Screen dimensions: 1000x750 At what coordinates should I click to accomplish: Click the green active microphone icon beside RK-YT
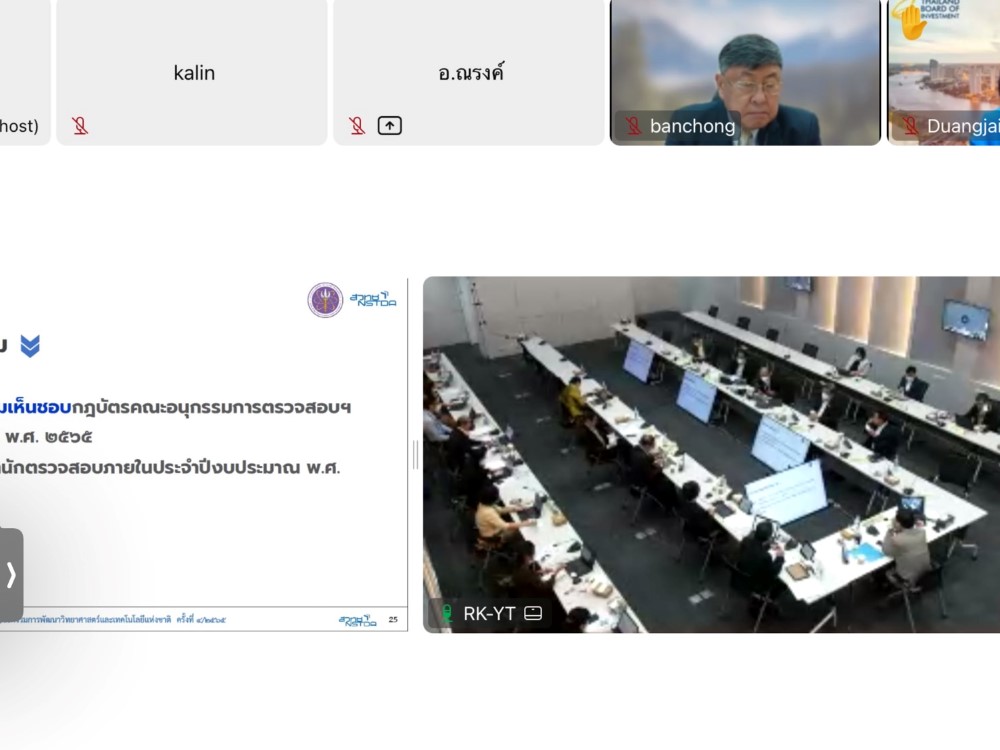click(x=447, y=613)
